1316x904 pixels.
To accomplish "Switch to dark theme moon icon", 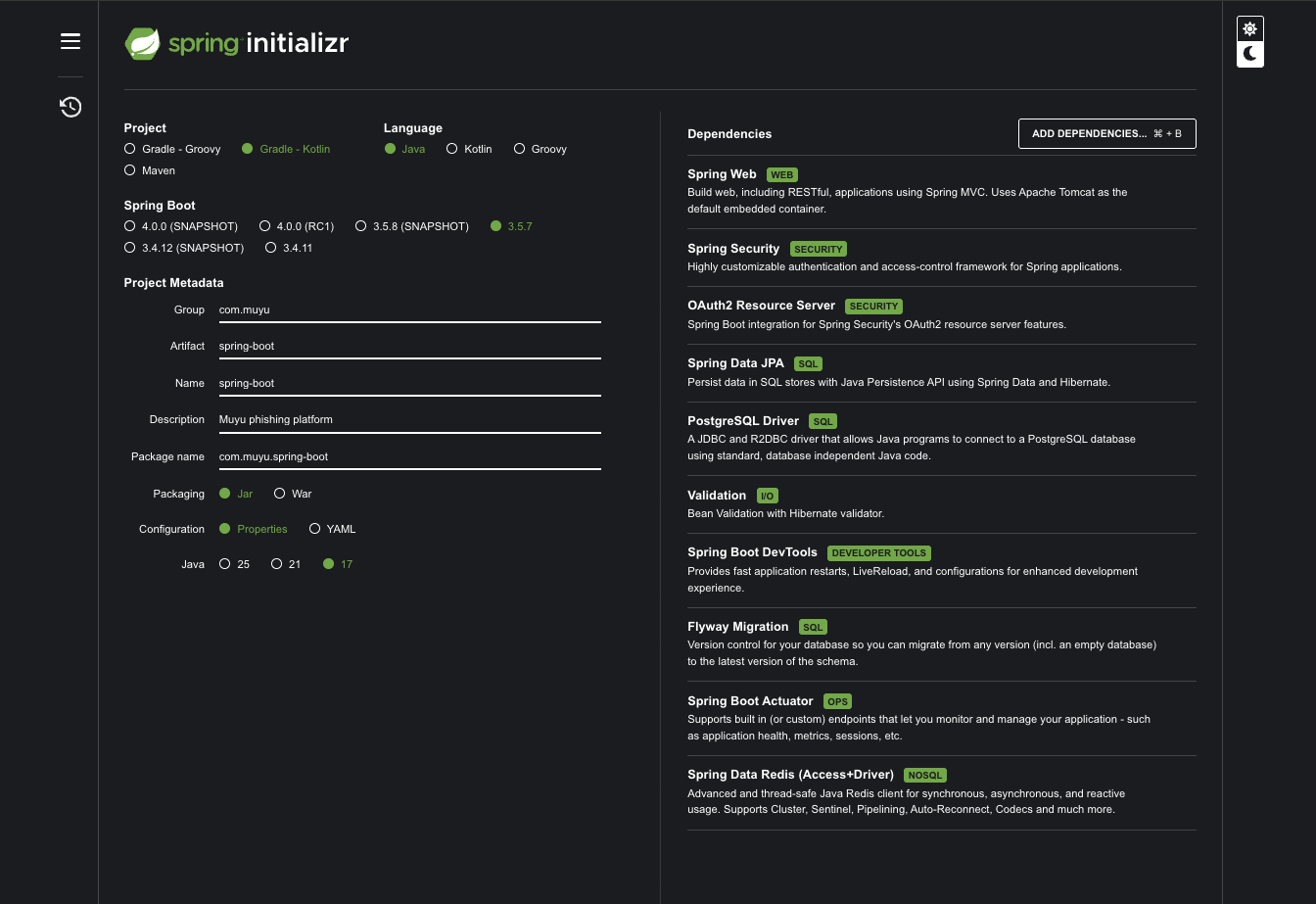I will [x=1250, y=55].
